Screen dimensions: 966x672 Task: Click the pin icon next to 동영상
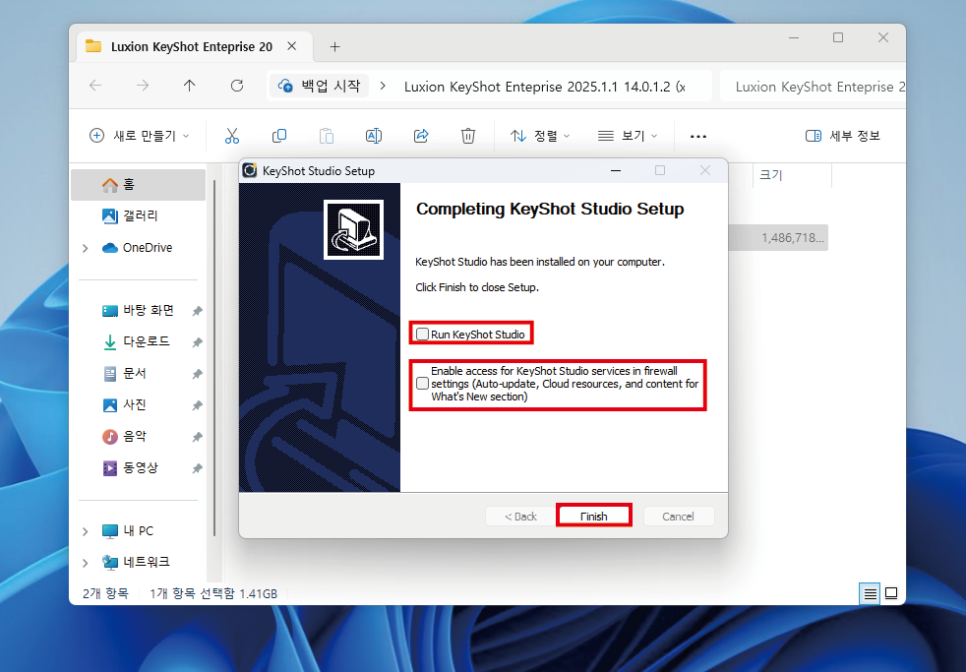[x=197, y=469]
